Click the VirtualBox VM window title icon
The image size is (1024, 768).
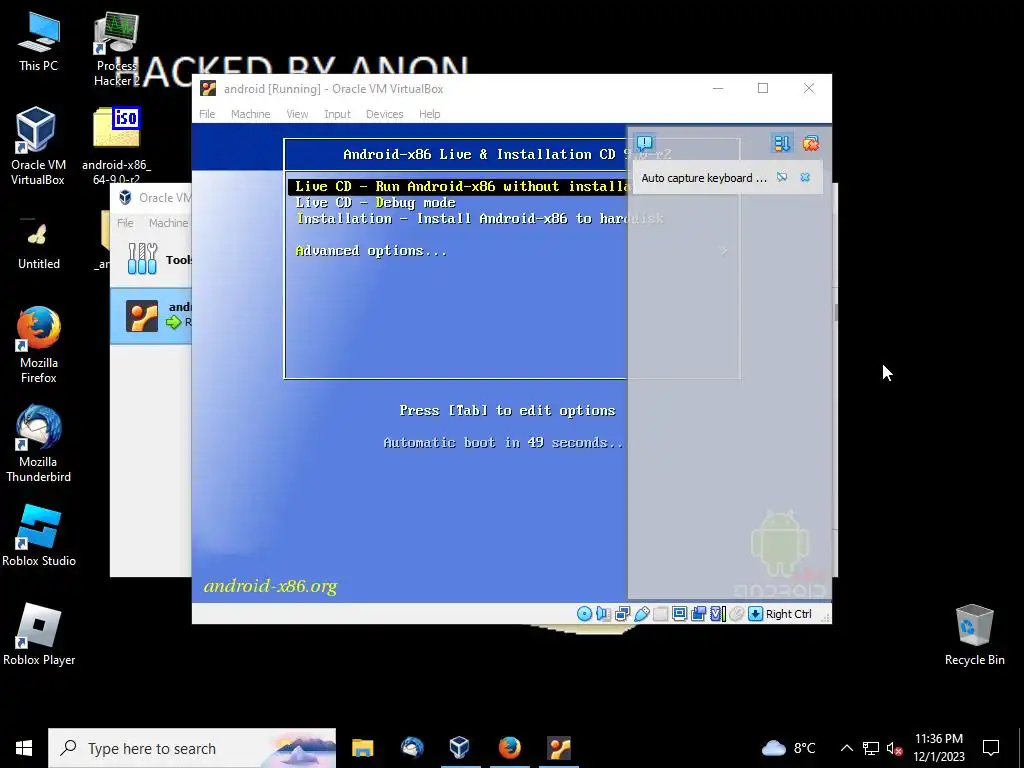[208, 88]
